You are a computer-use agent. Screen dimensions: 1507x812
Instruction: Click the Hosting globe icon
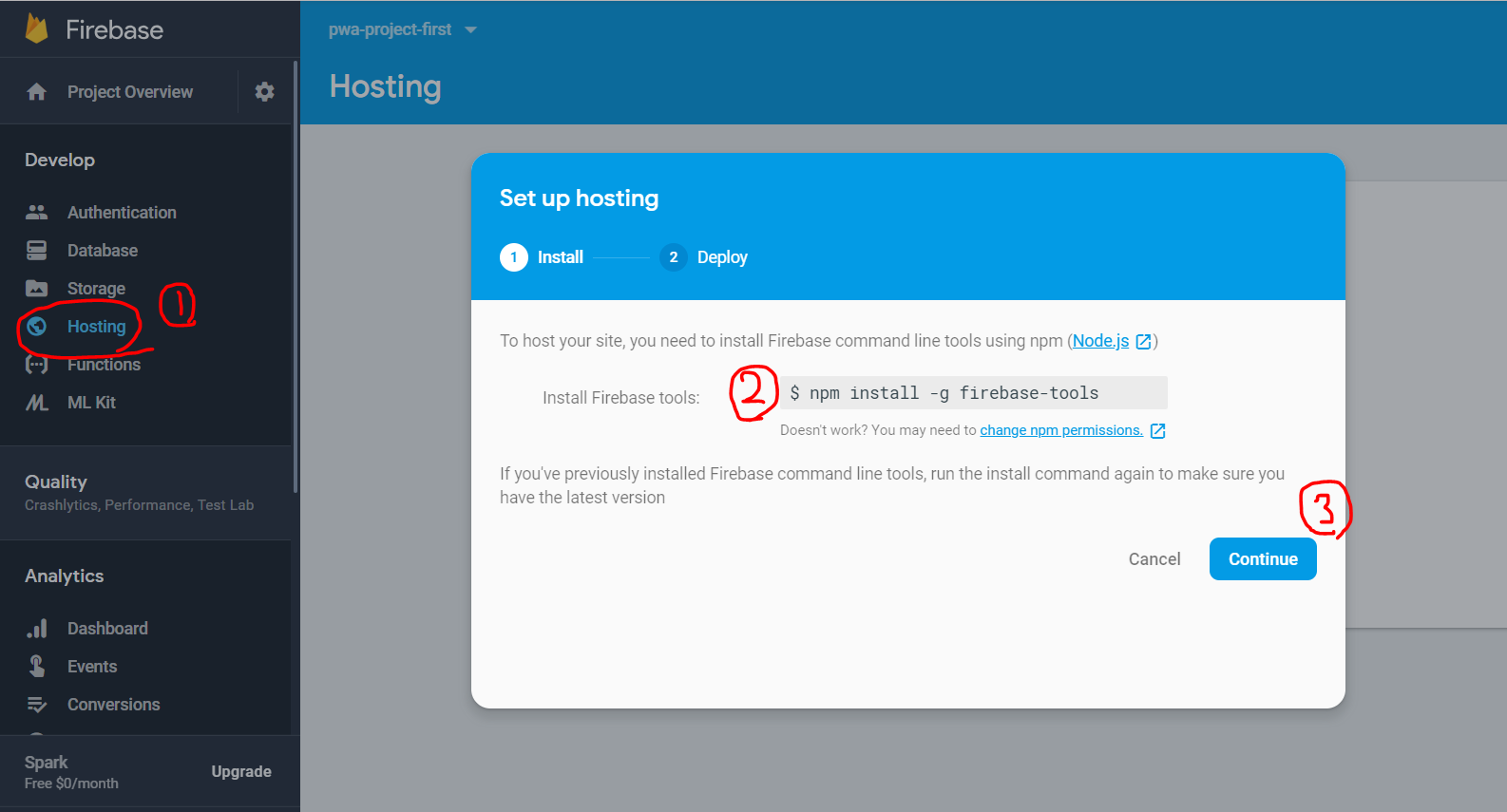[37, 327]
